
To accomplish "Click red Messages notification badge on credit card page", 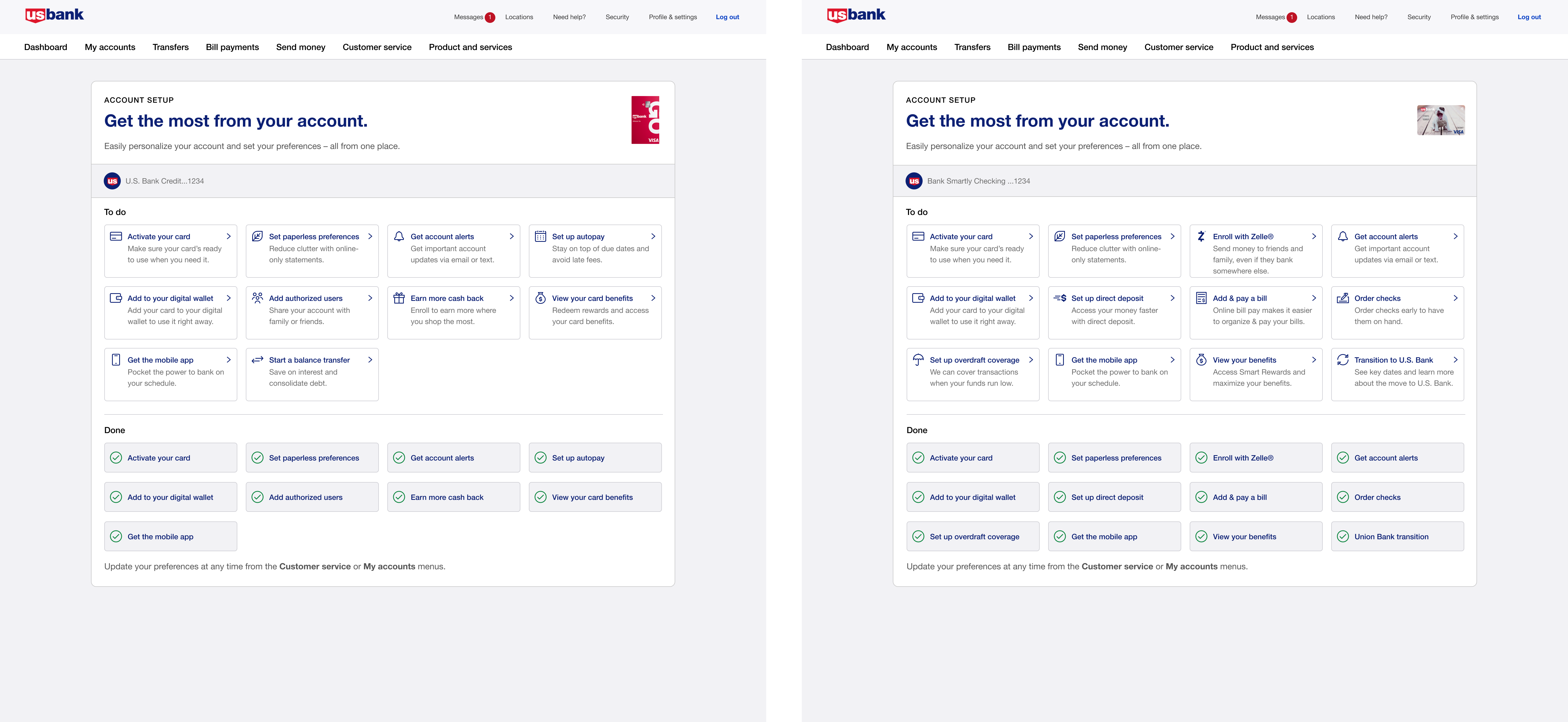I will click(x=490, y=17).
